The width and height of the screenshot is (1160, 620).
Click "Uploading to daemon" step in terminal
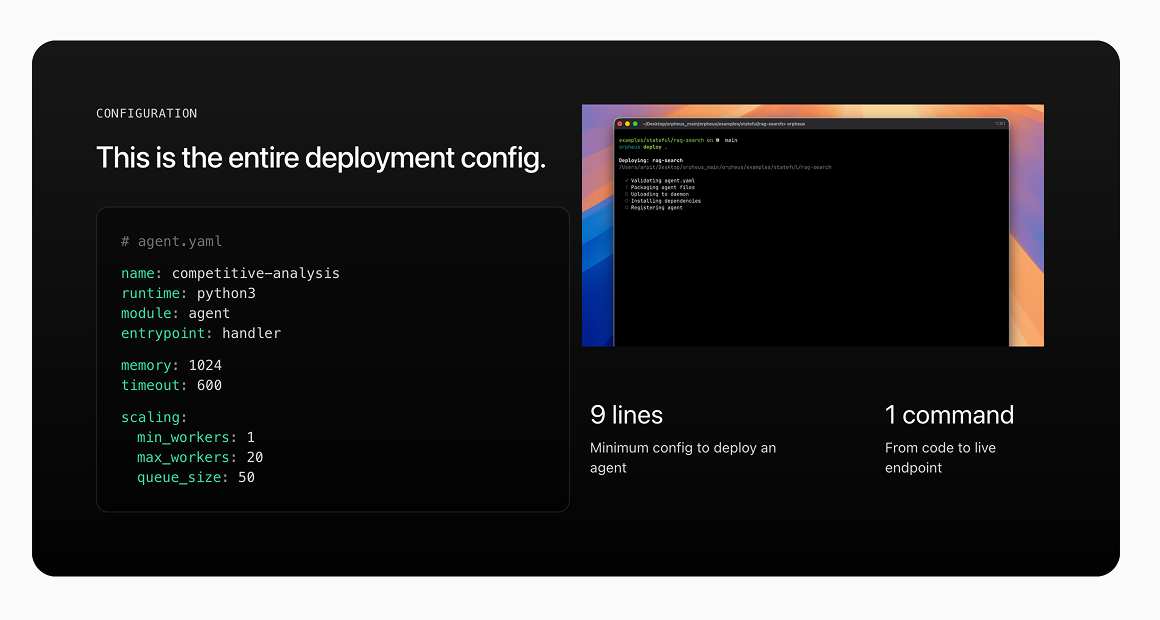point(657,194)
